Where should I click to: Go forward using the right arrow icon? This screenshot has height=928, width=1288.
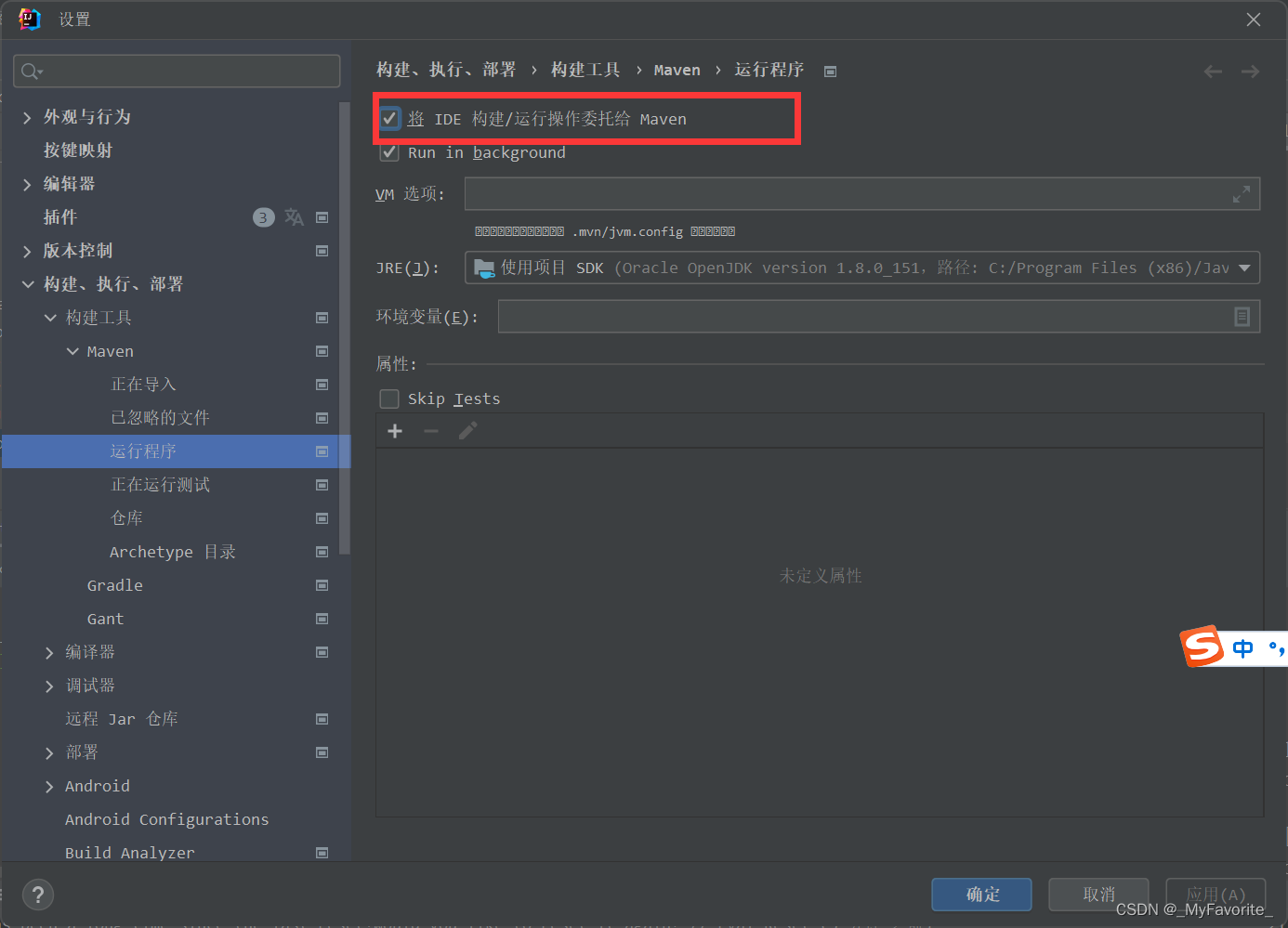click(x=1250, y=72)
